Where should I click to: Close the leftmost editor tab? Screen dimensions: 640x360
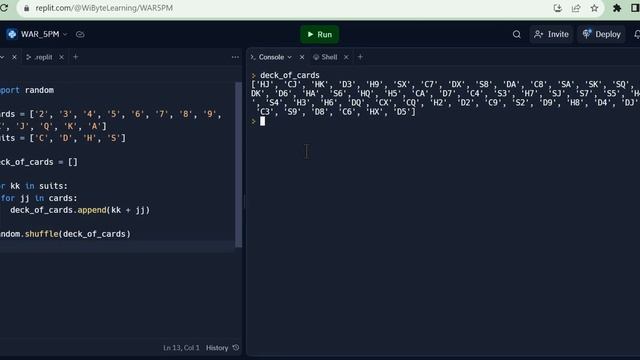pyautogui.click(x=14, y=57)
